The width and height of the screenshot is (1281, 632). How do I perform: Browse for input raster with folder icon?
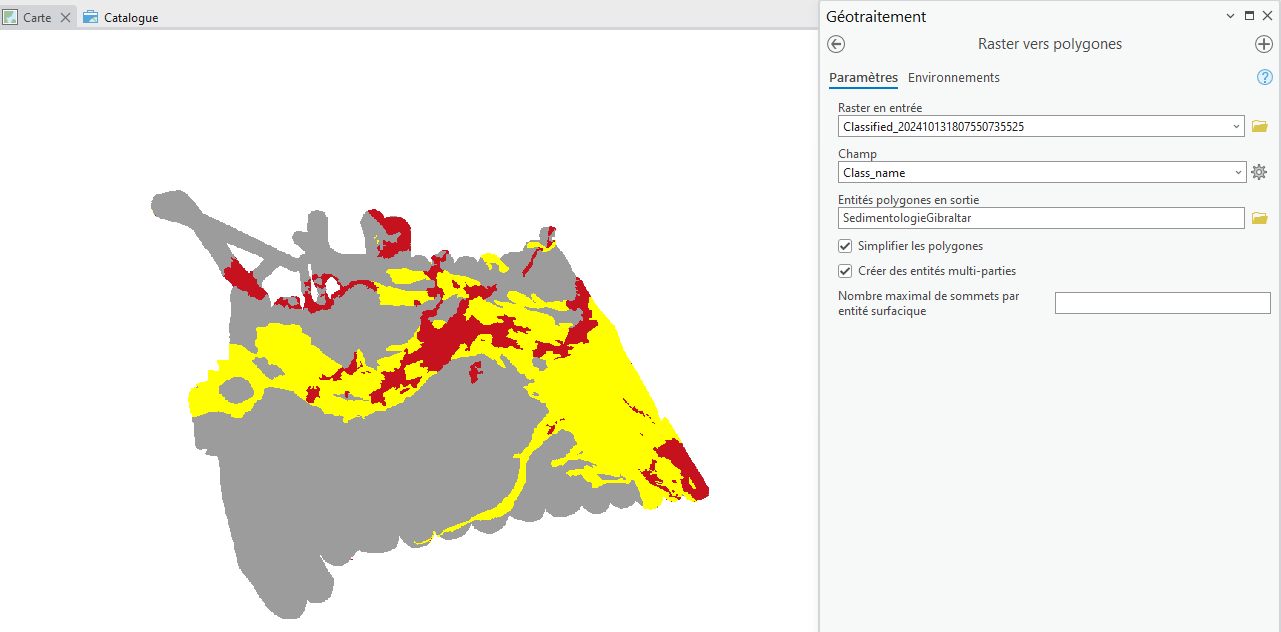[x=1259, y=126]
